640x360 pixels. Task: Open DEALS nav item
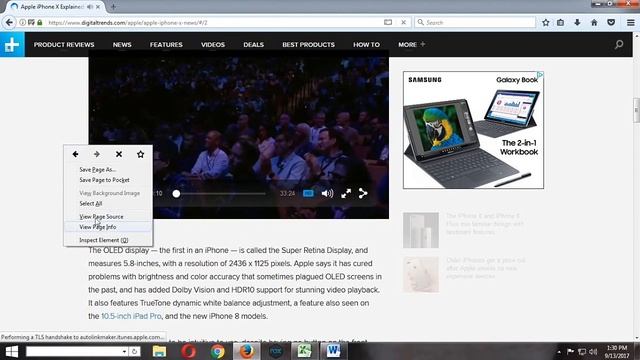pos(253,44)
